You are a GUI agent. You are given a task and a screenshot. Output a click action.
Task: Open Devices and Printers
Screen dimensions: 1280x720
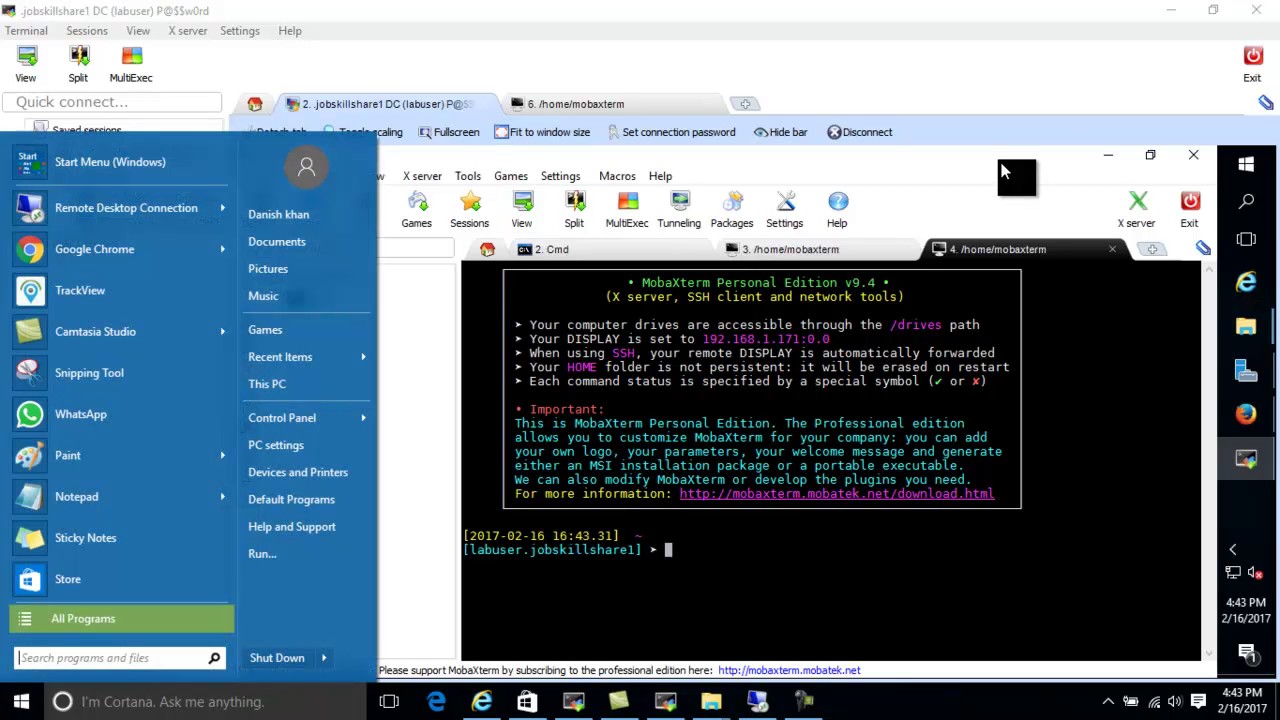click(298, 472)
